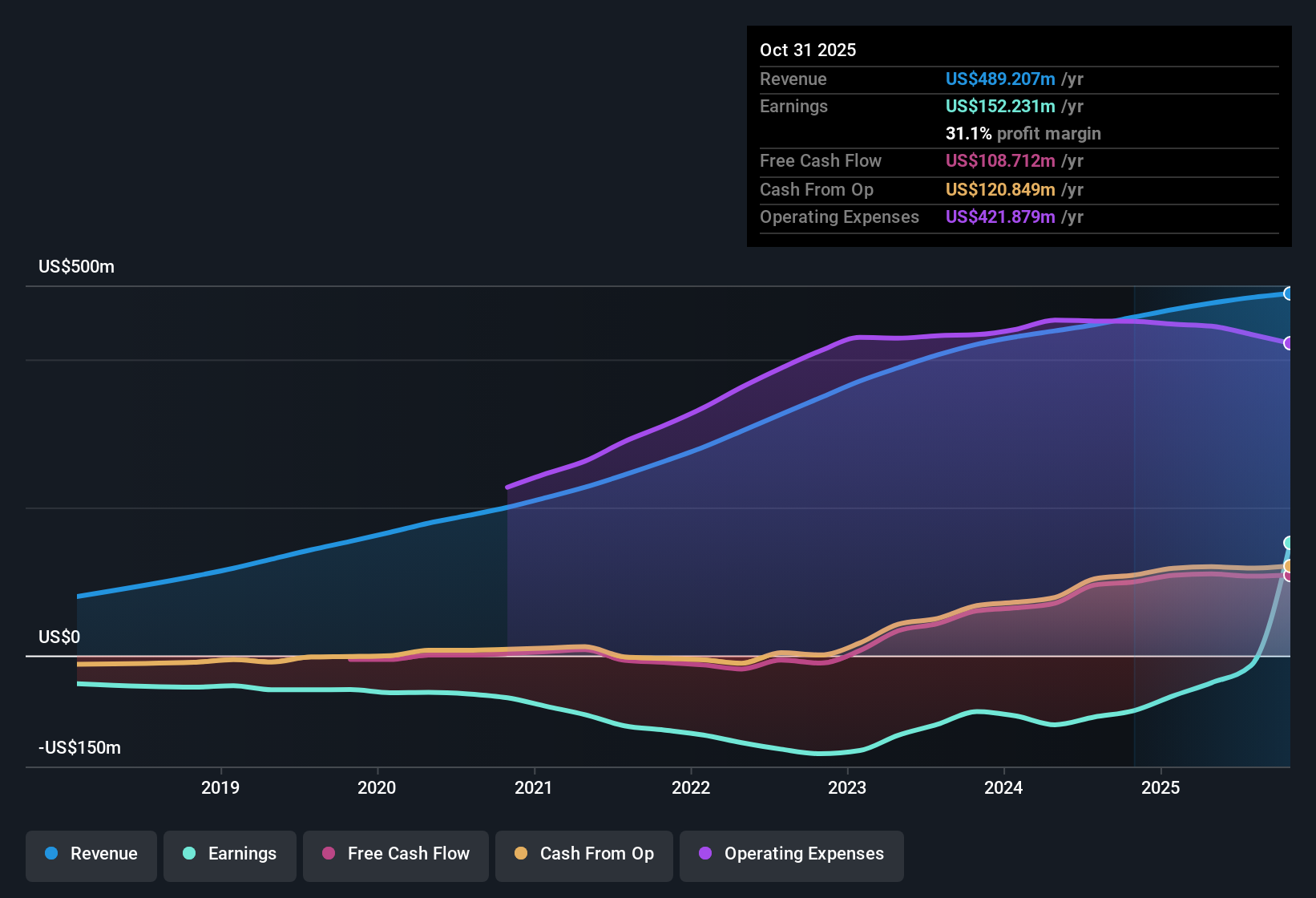1316x898 pixels.
Task: Click the purple Operating Expenses legend dot
Action: pyautogui.click(x=704, y=854)
